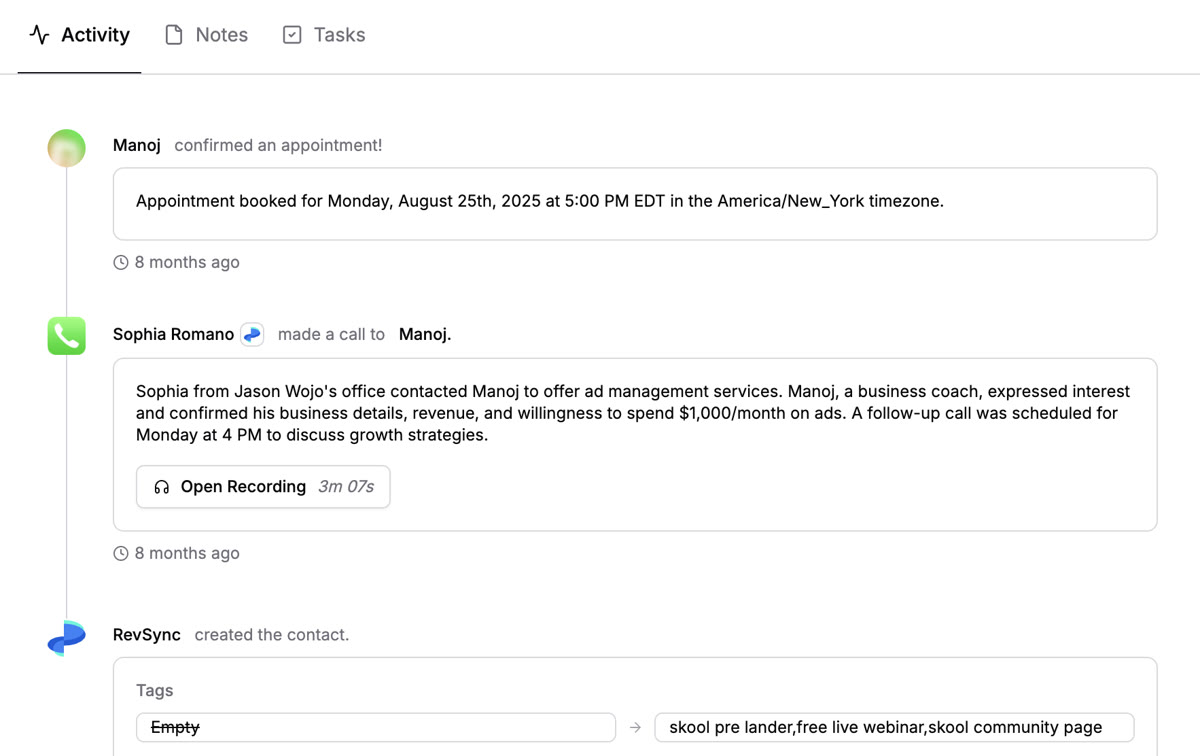
Task: Click the clock icon beside the first timestamp
Action: tap(121, 261)
